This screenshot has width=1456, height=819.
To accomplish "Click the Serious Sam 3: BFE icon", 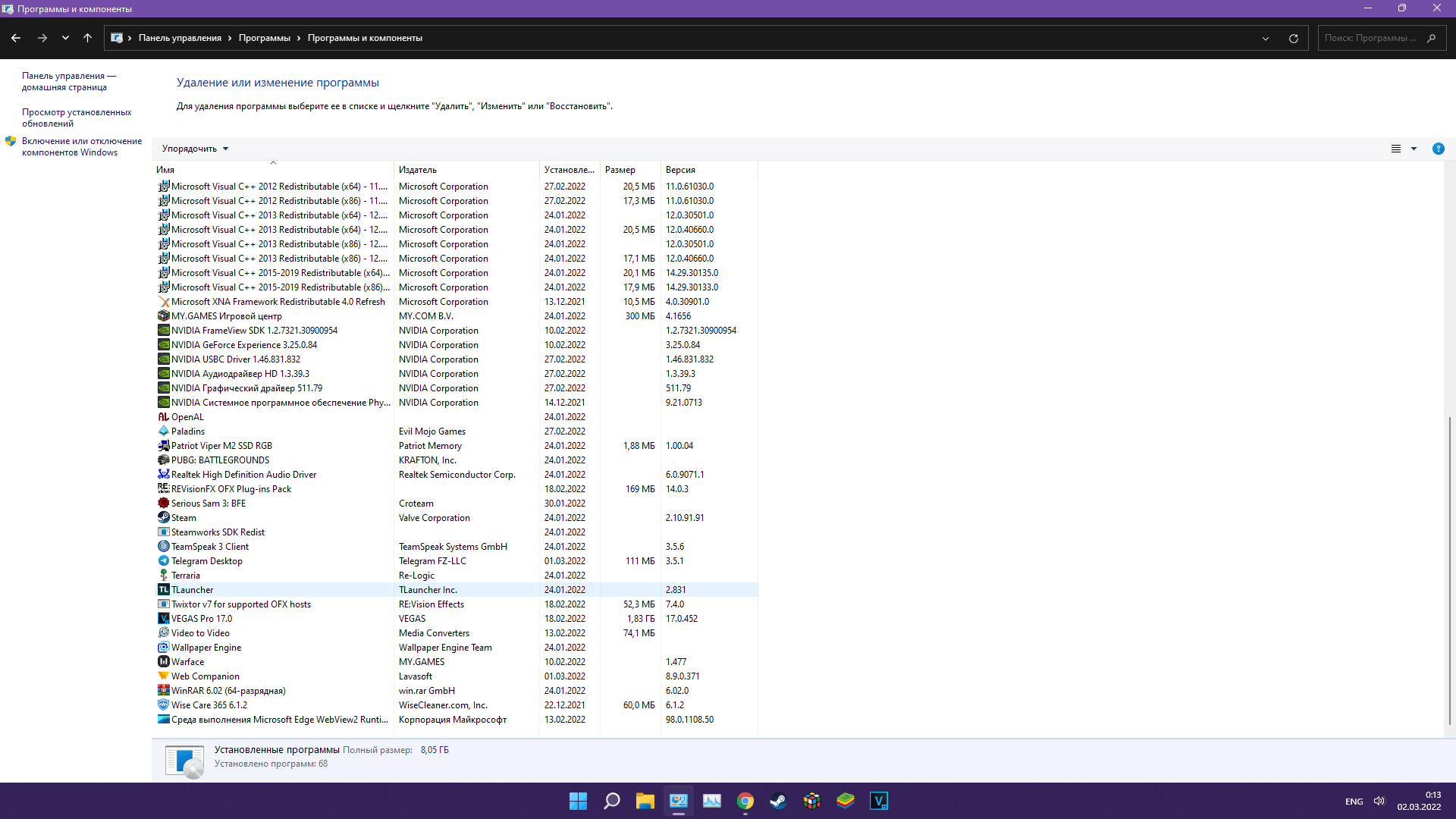I will tap(163, 503).
